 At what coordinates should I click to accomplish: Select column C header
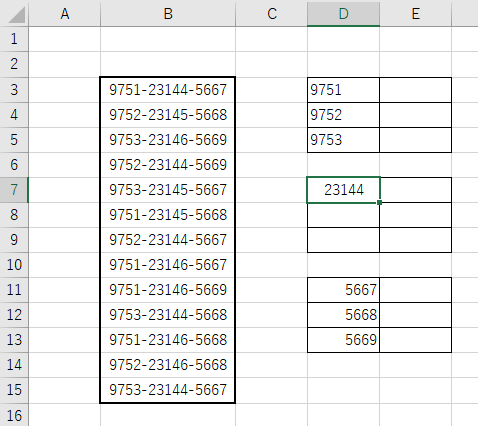[272, 14]
